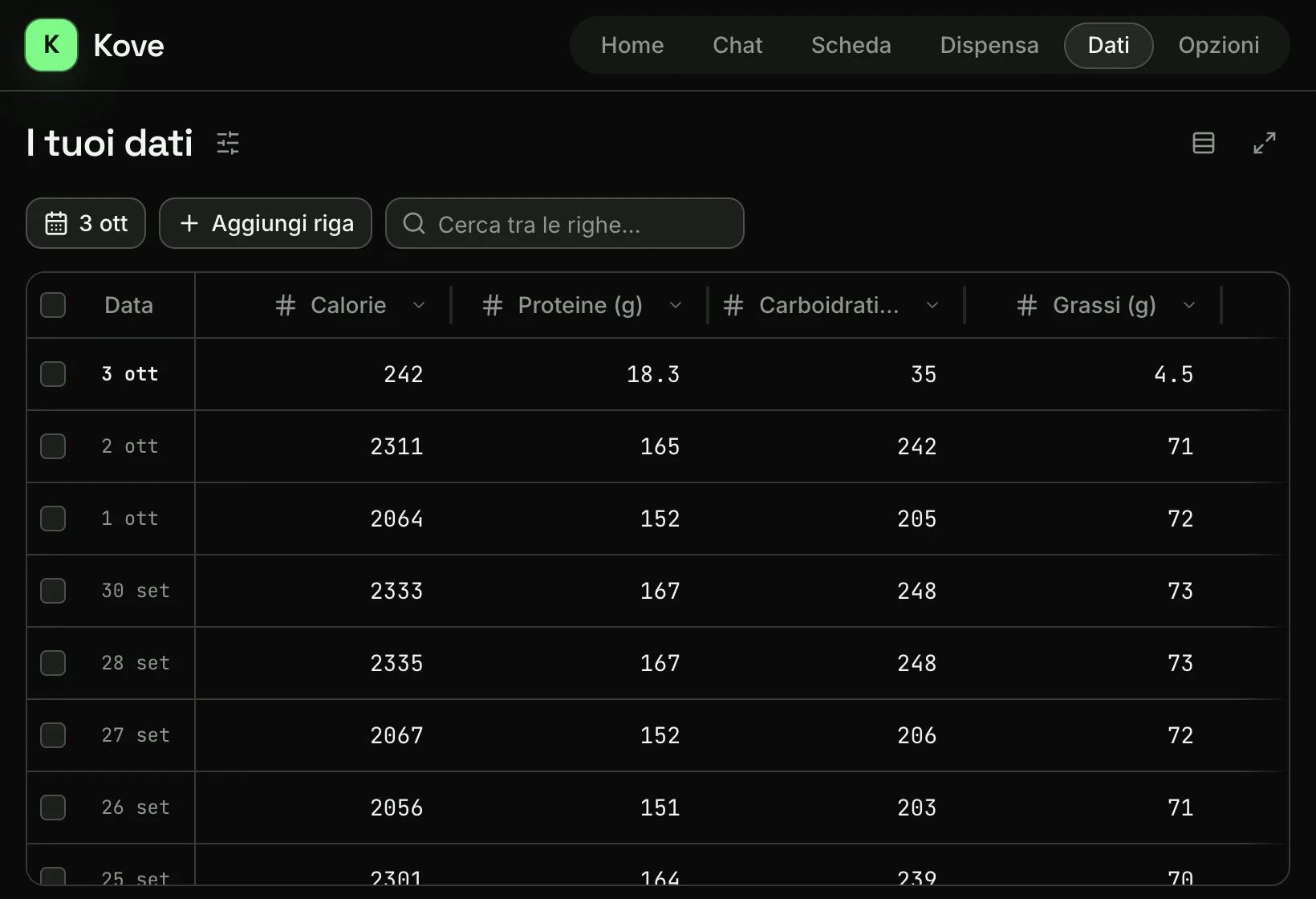Click the Kove brand name

point(129,46)
